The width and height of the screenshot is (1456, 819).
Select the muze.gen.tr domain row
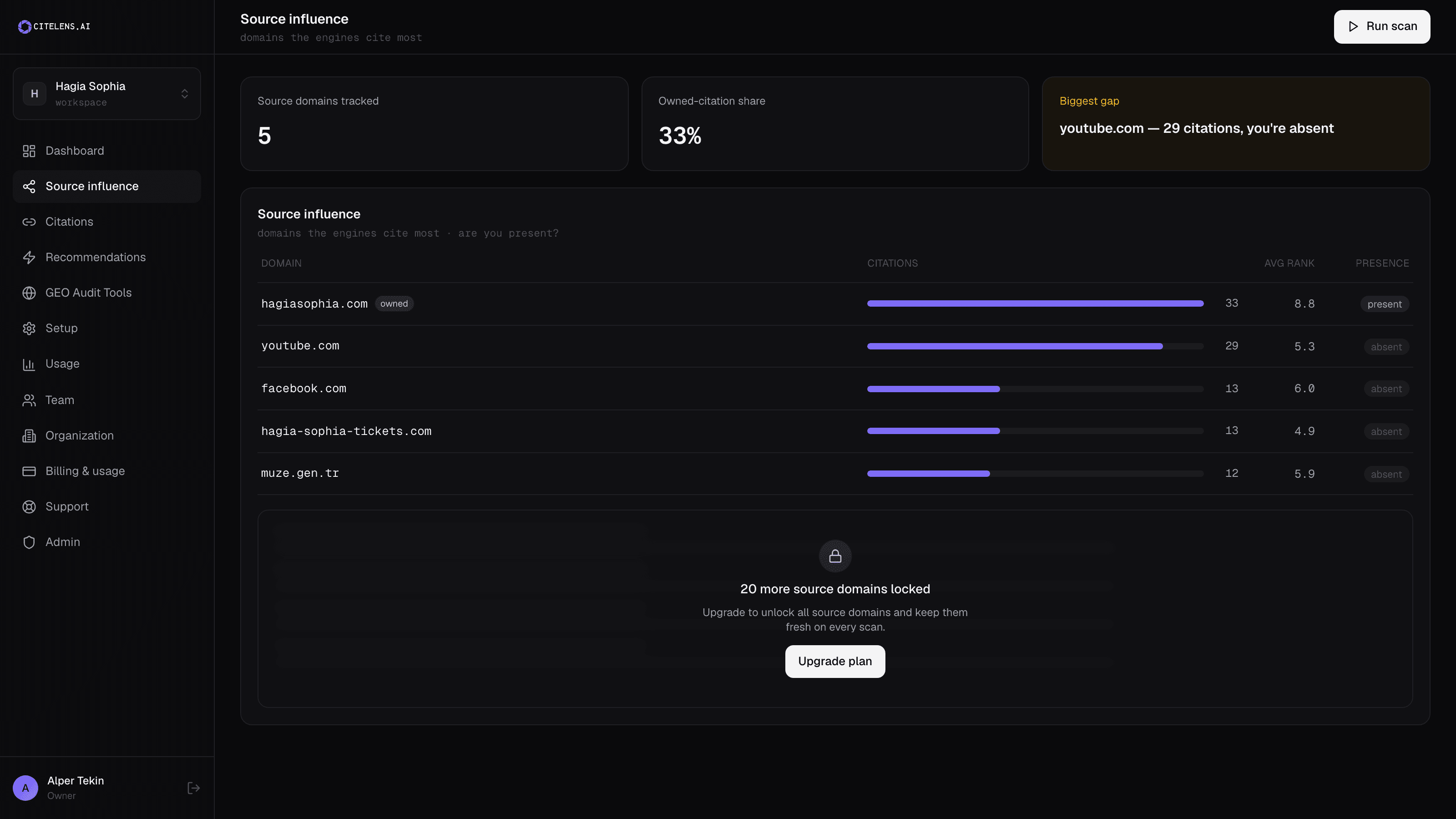[835, 474]
